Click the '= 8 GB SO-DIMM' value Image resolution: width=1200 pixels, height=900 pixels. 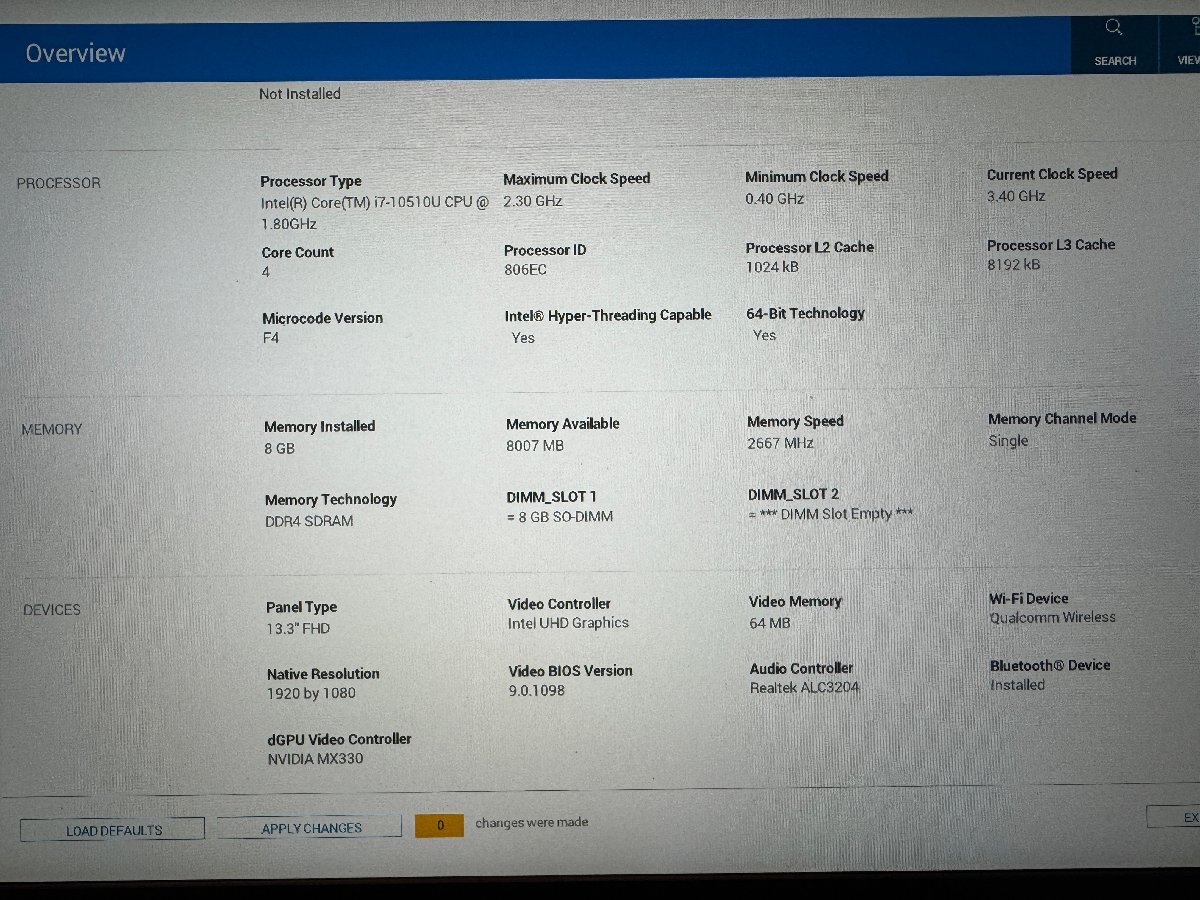pyautogui.click(x=560, y=517)
